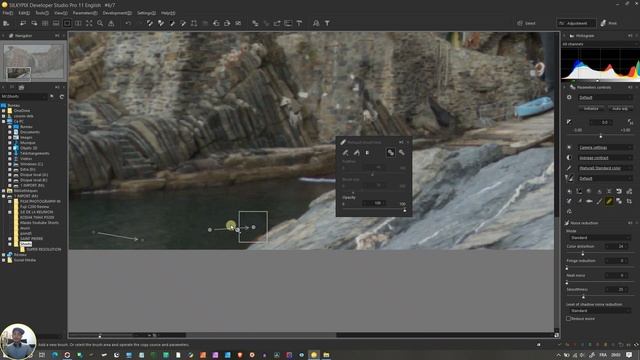Image resolution: width=640 pixels, height=360 pixels.
Task: Open the Help menu
Action: (x=167, y=13)
